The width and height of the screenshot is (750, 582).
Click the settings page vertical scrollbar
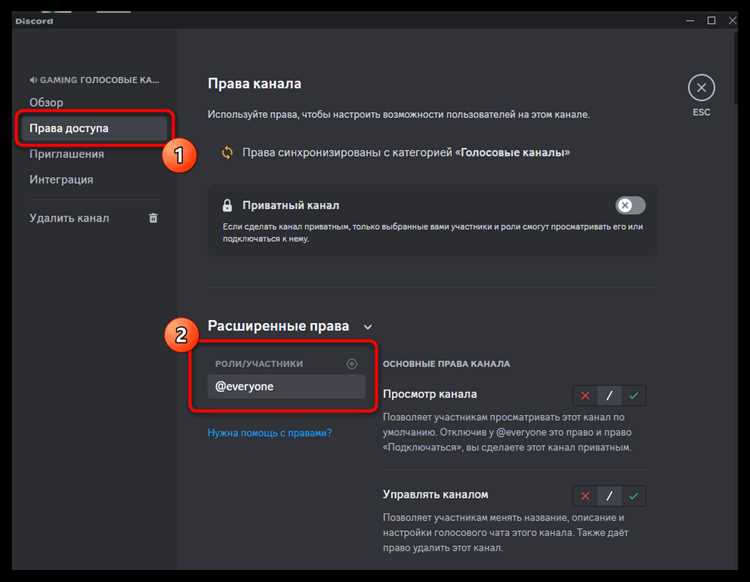click(735, 67)
